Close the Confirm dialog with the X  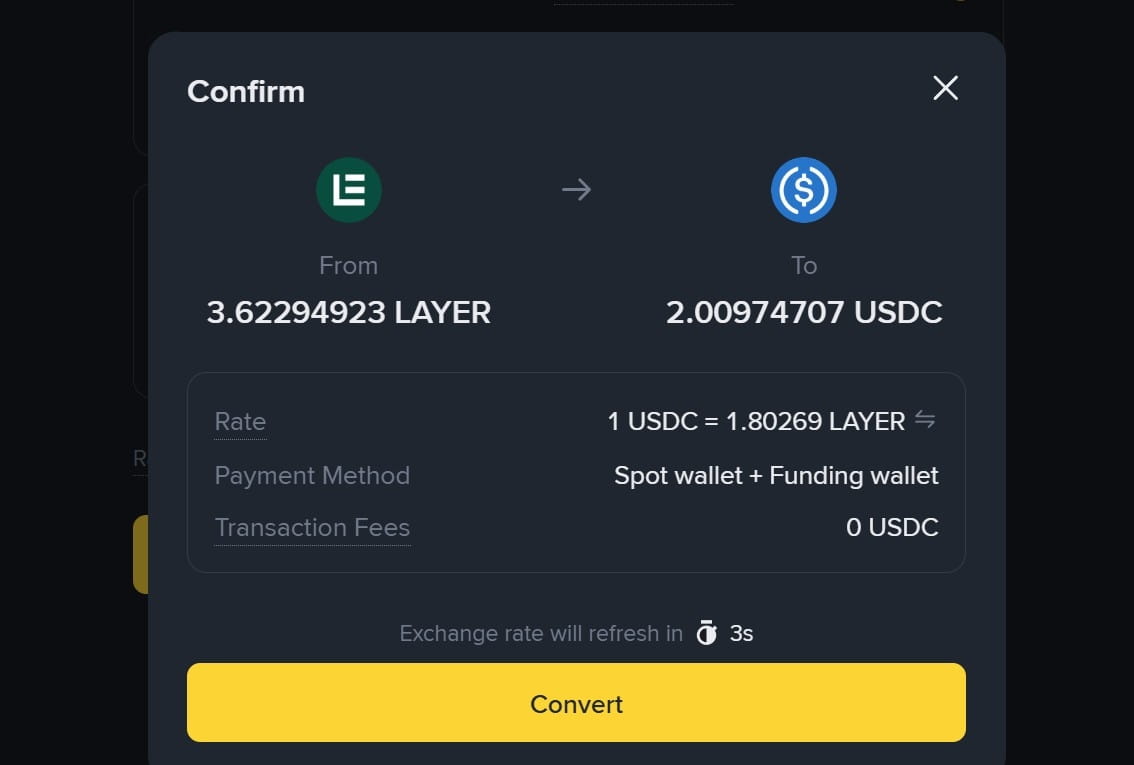[x=945, y=88]
